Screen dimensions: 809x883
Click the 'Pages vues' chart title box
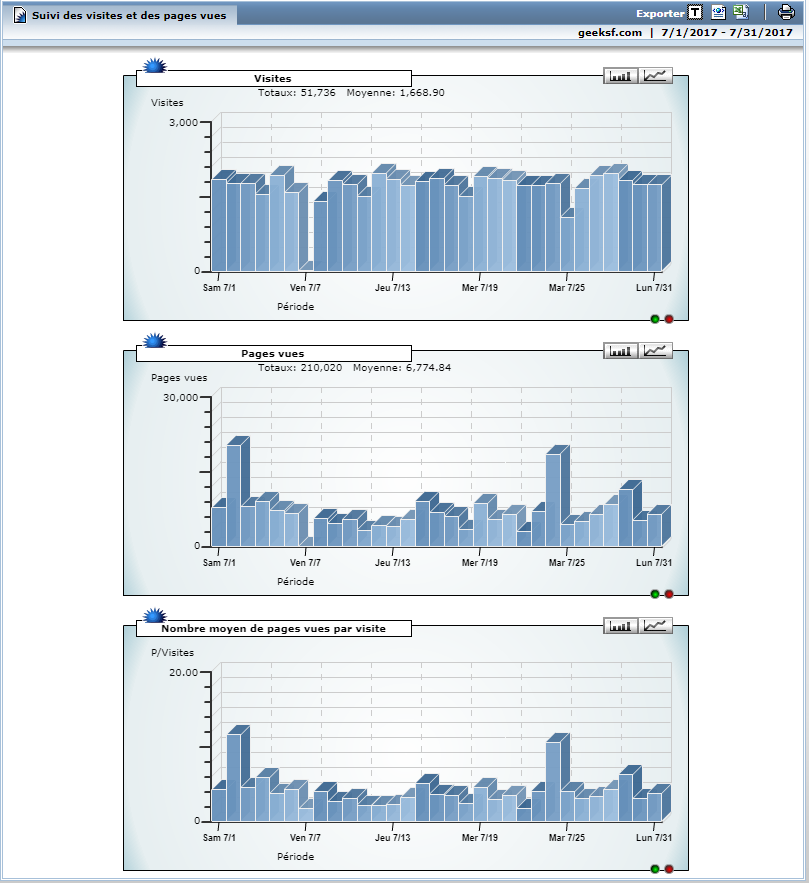(274, 354)
